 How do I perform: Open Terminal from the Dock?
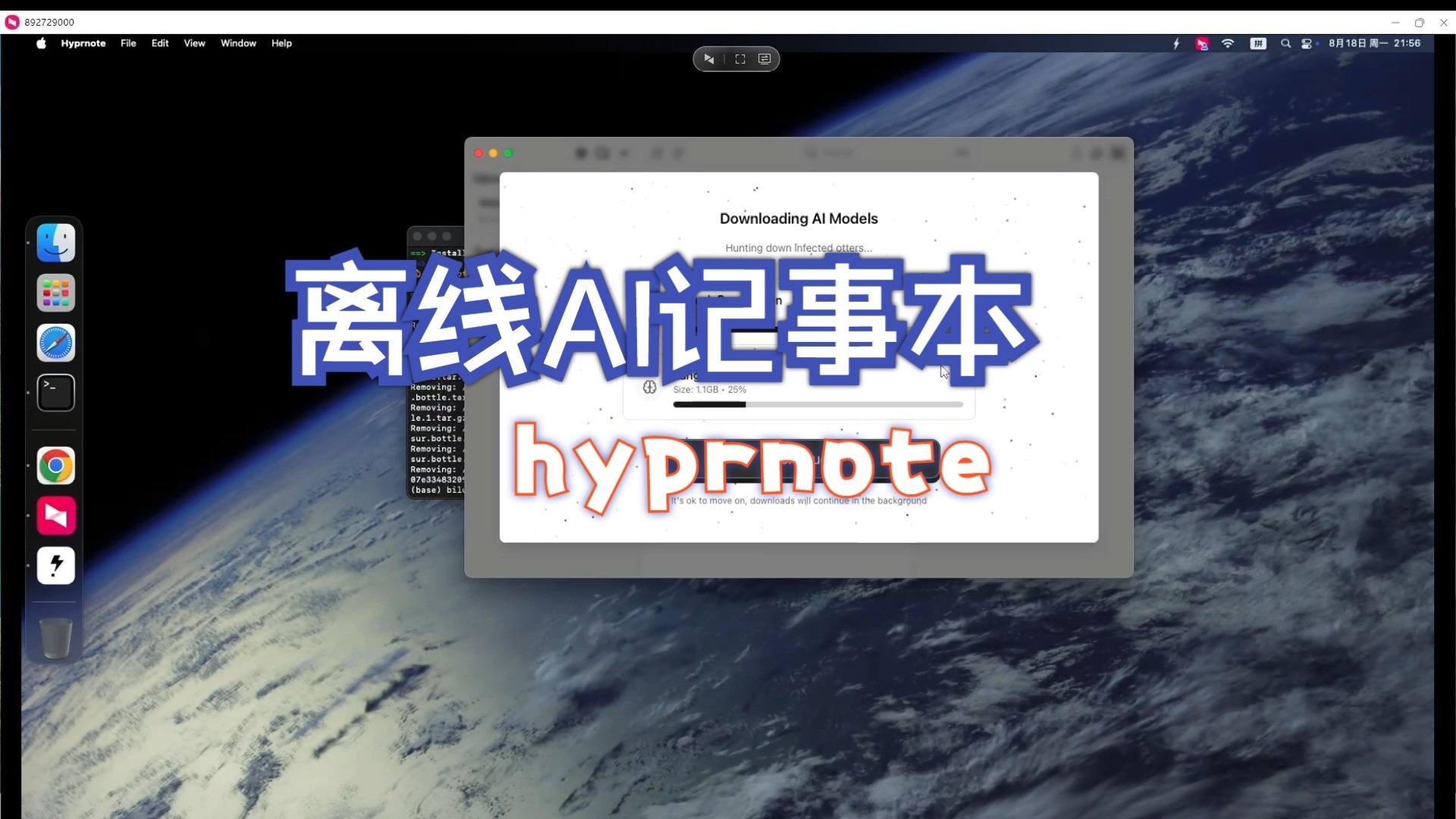[x=56, y=393]
